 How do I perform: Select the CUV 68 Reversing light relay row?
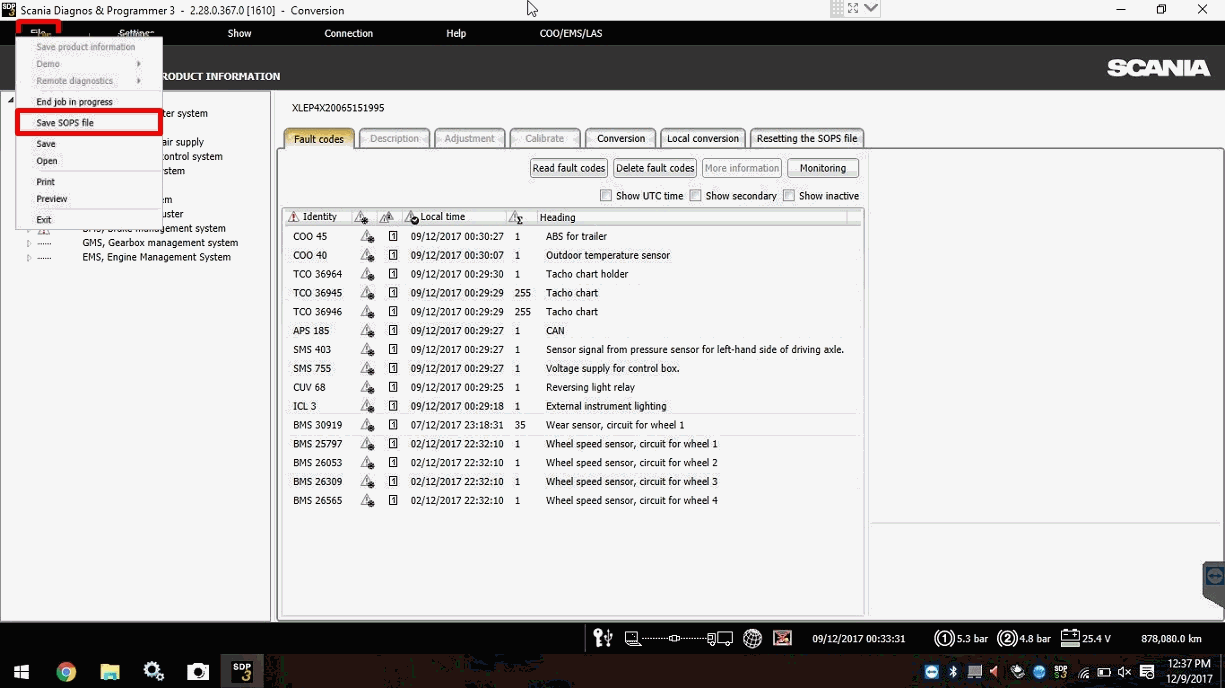tap(572, 388)
